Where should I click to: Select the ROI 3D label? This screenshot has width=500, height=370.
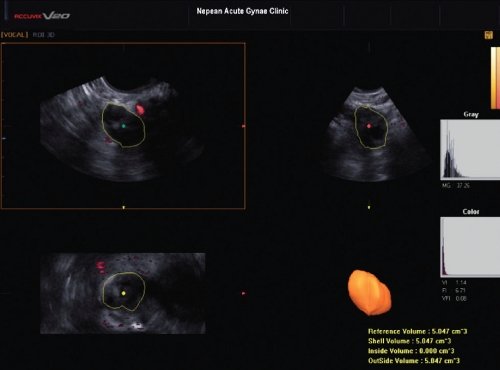point(44,35)
